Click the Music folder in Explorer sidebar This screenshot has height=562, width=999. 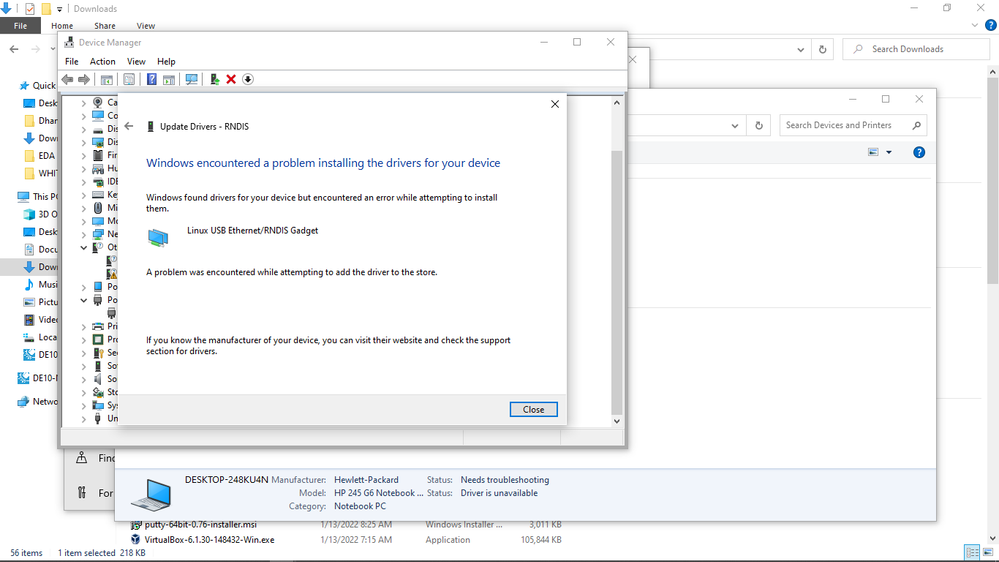(x=40, y=284)
